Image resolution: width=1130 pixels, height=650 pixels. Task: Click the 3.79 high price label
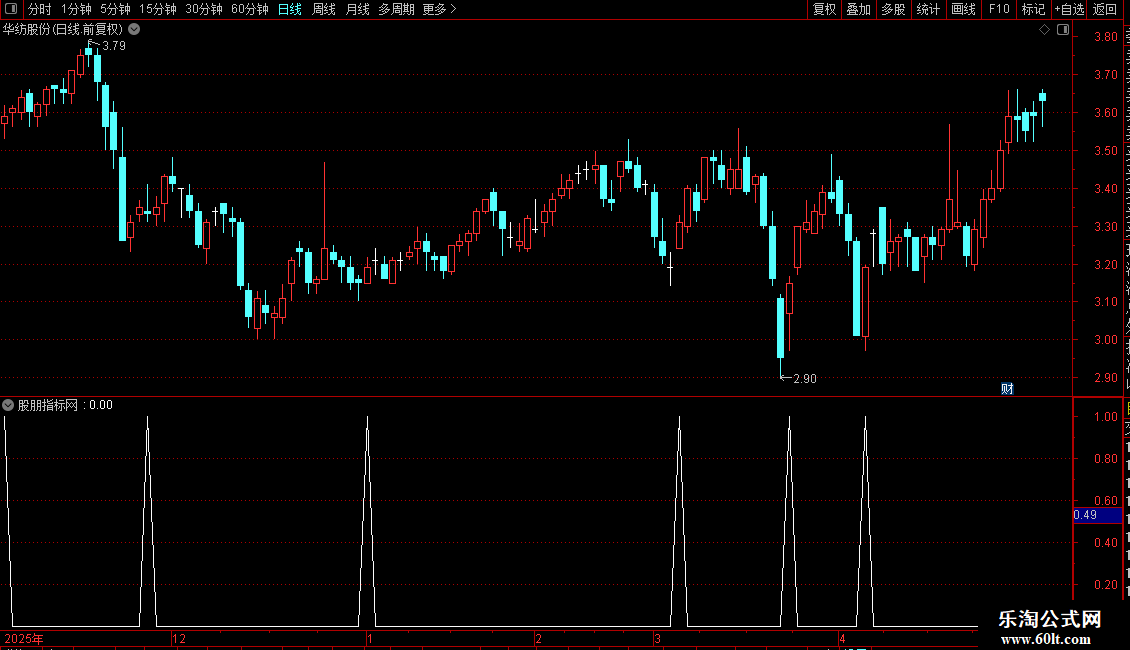114,45
